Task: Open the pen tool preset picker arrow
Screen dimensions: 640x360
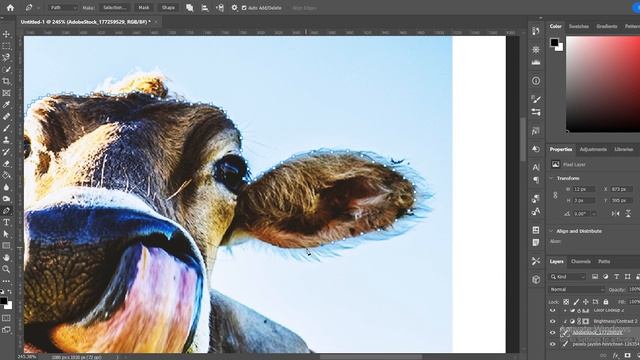Action: coord(38,8)
